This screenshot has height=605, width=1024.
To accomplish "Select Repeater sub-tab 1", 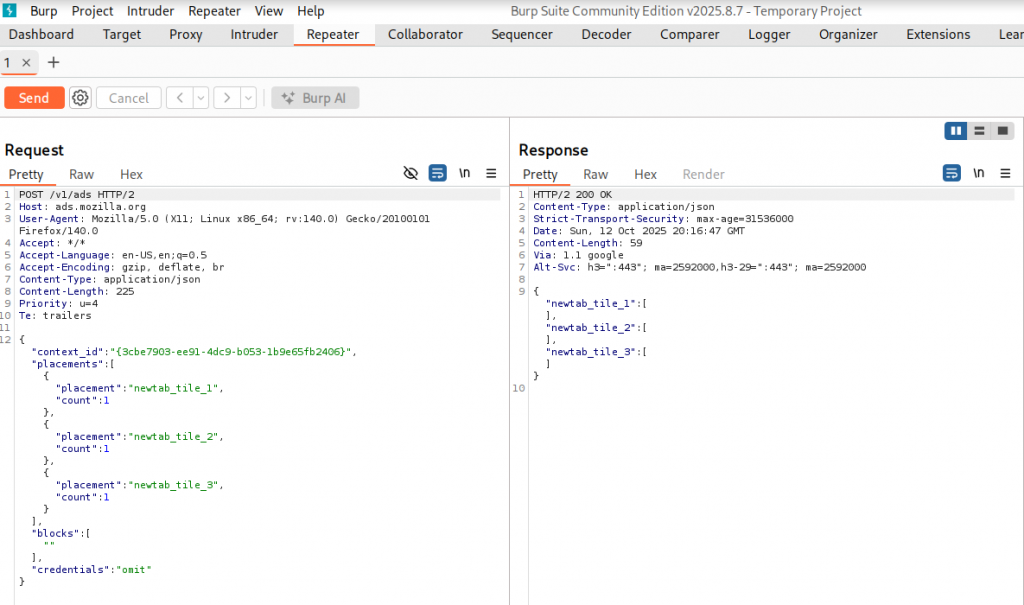I will (x=8, y=63).
